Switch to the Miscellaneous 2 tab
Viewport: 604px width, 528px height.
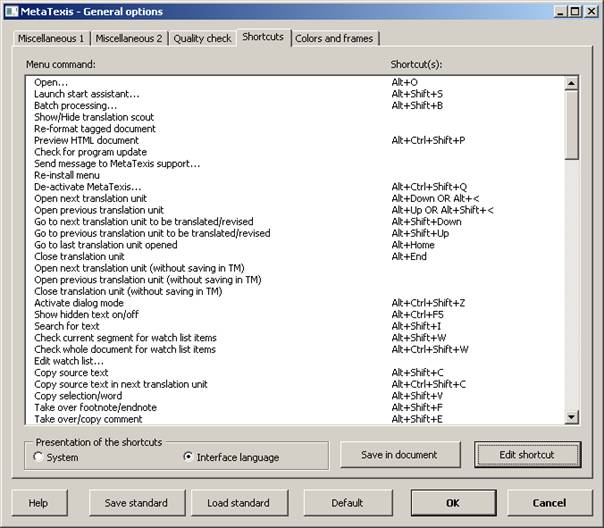[129, 39]
